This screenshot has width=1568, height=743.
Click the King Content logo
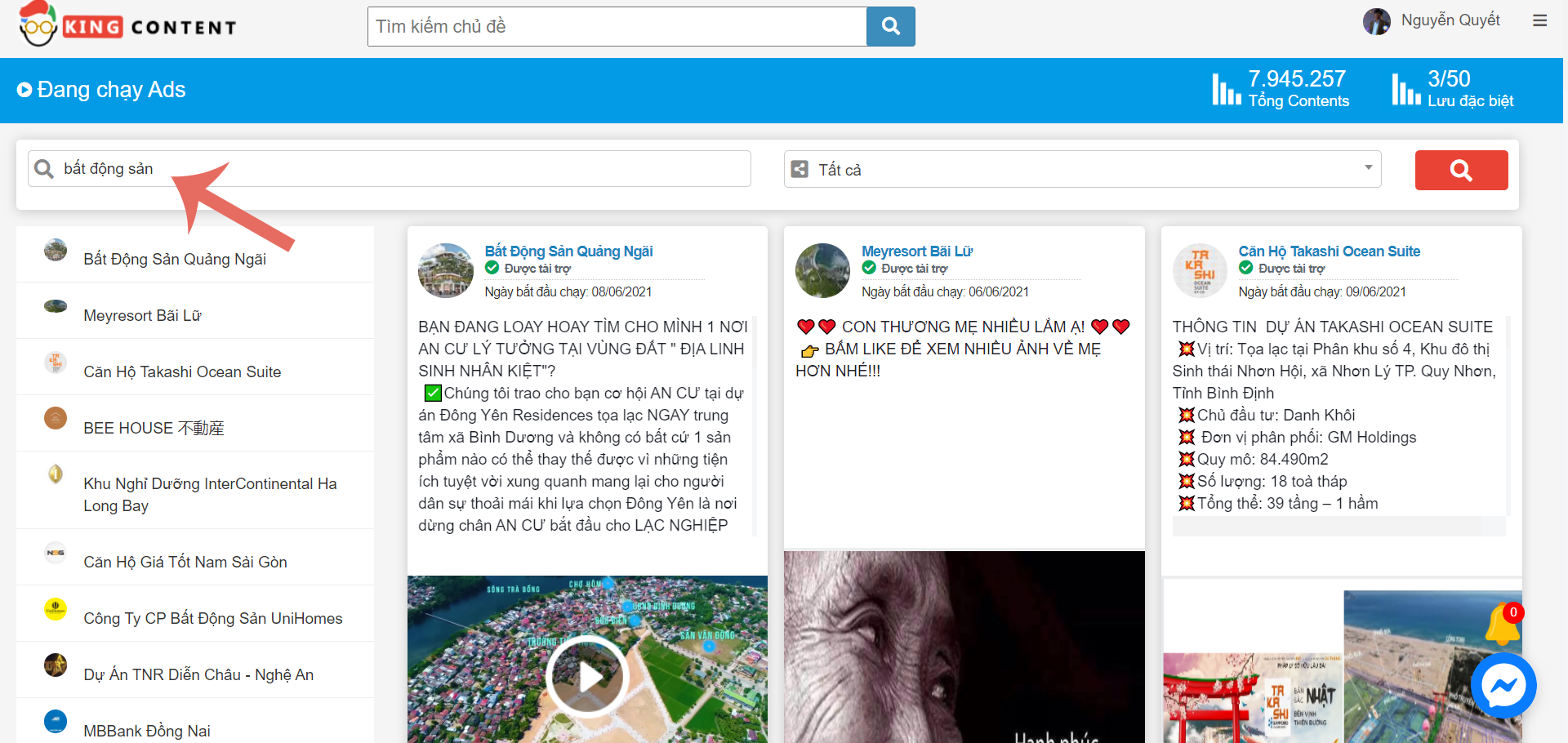pyautogui.click(x=127, y=24)
